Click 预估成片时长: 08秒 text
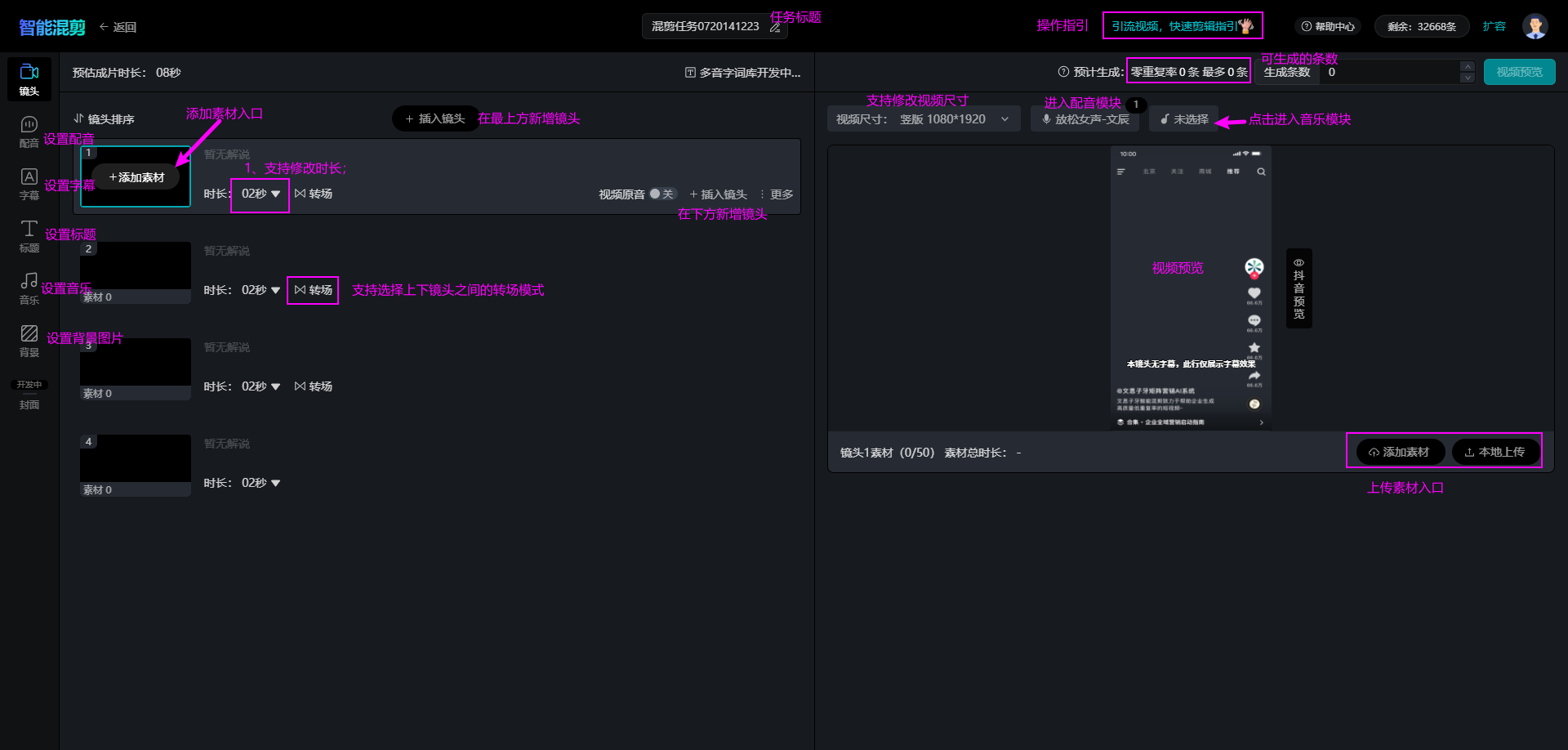The height and width of the screenshot is (750, 1568). coord(127,73)
